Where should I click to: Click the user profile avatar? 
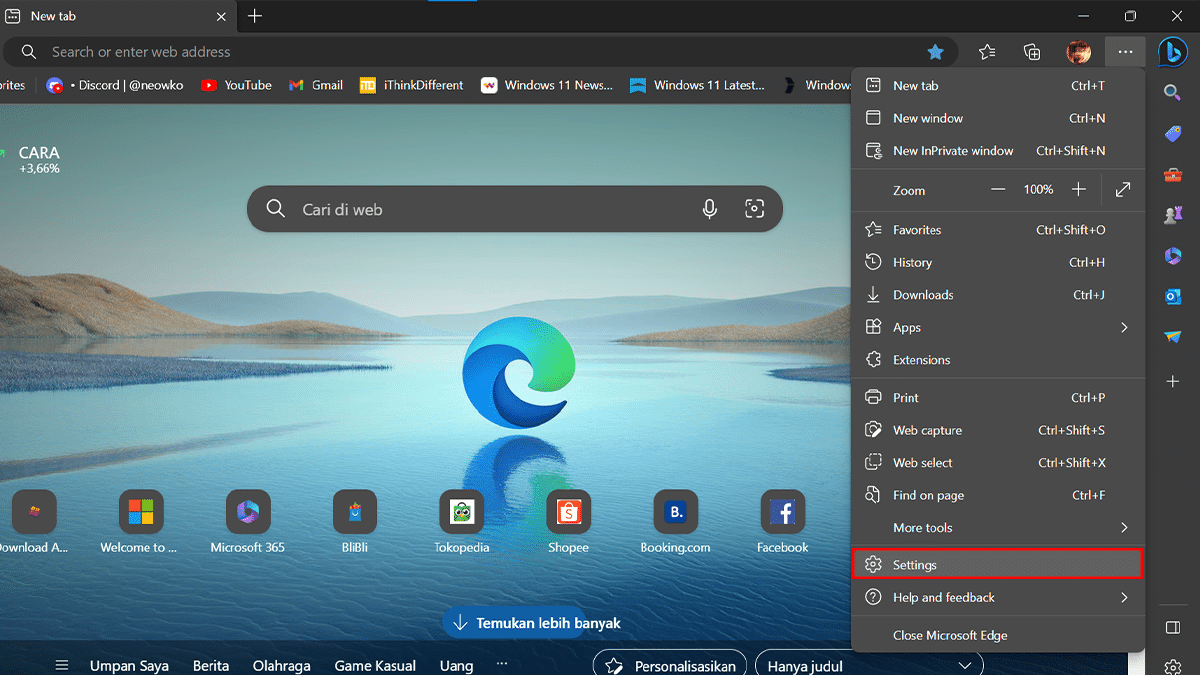(x=1078, y=52)
